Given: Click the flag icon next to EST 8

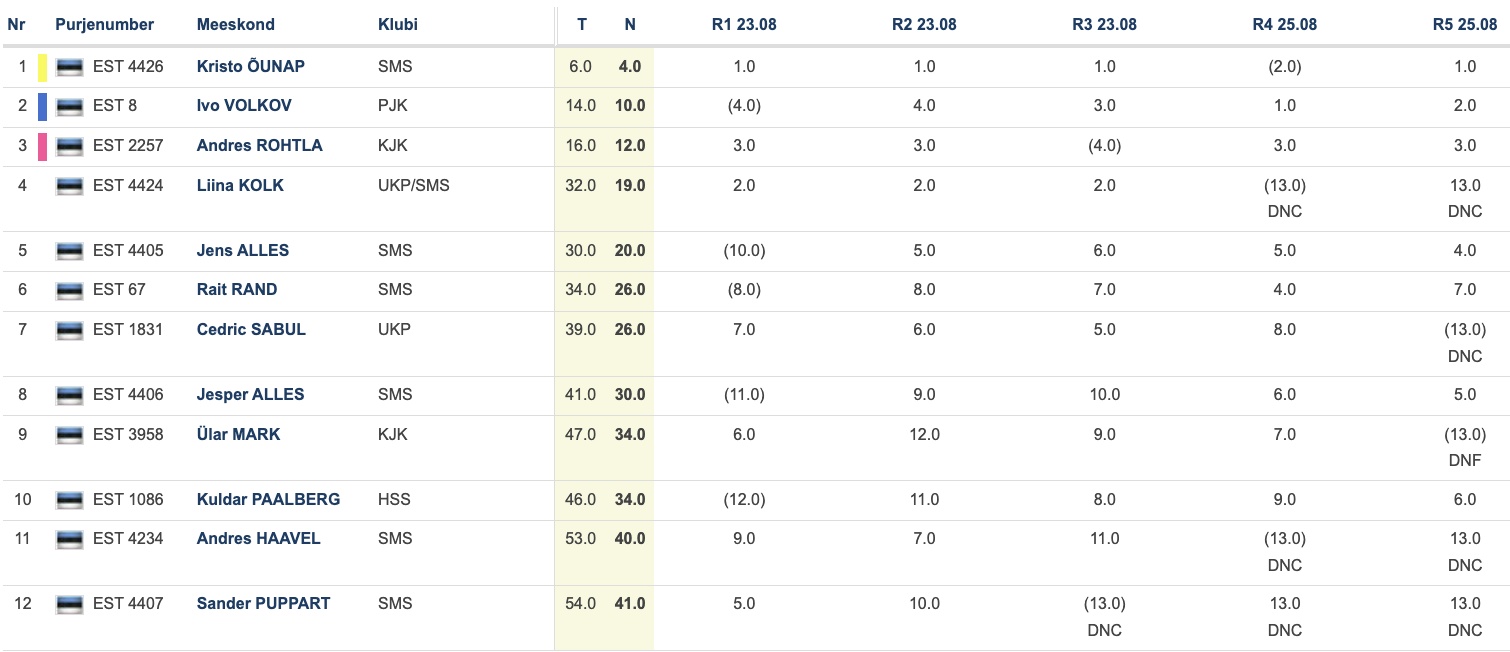Looking at the screenshot, I should tap(69, 107).
